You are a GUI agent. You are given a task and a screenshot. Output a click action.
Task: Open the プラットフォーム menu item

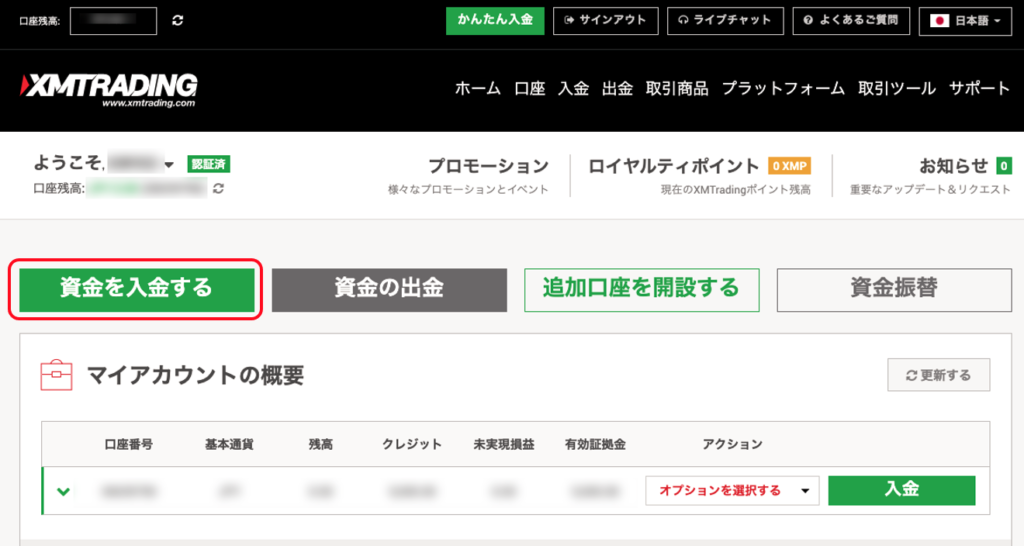(x=783, y=89)
